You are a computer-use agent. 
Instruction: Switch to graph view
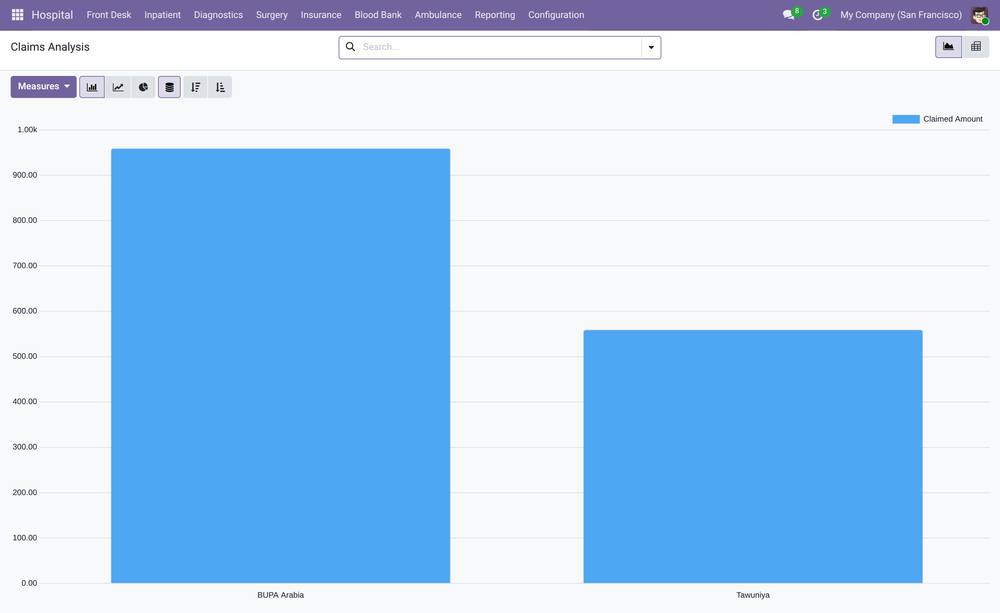click(948, 47)
